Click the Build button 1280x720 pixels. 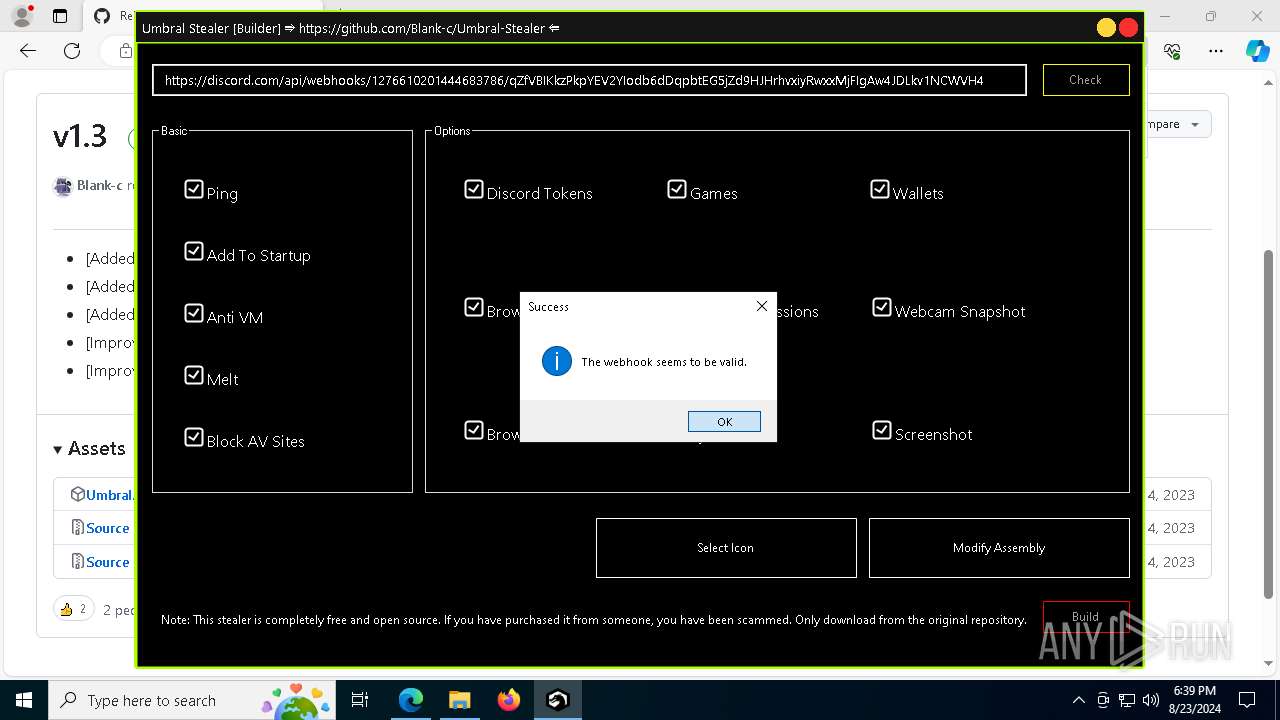1086,617
